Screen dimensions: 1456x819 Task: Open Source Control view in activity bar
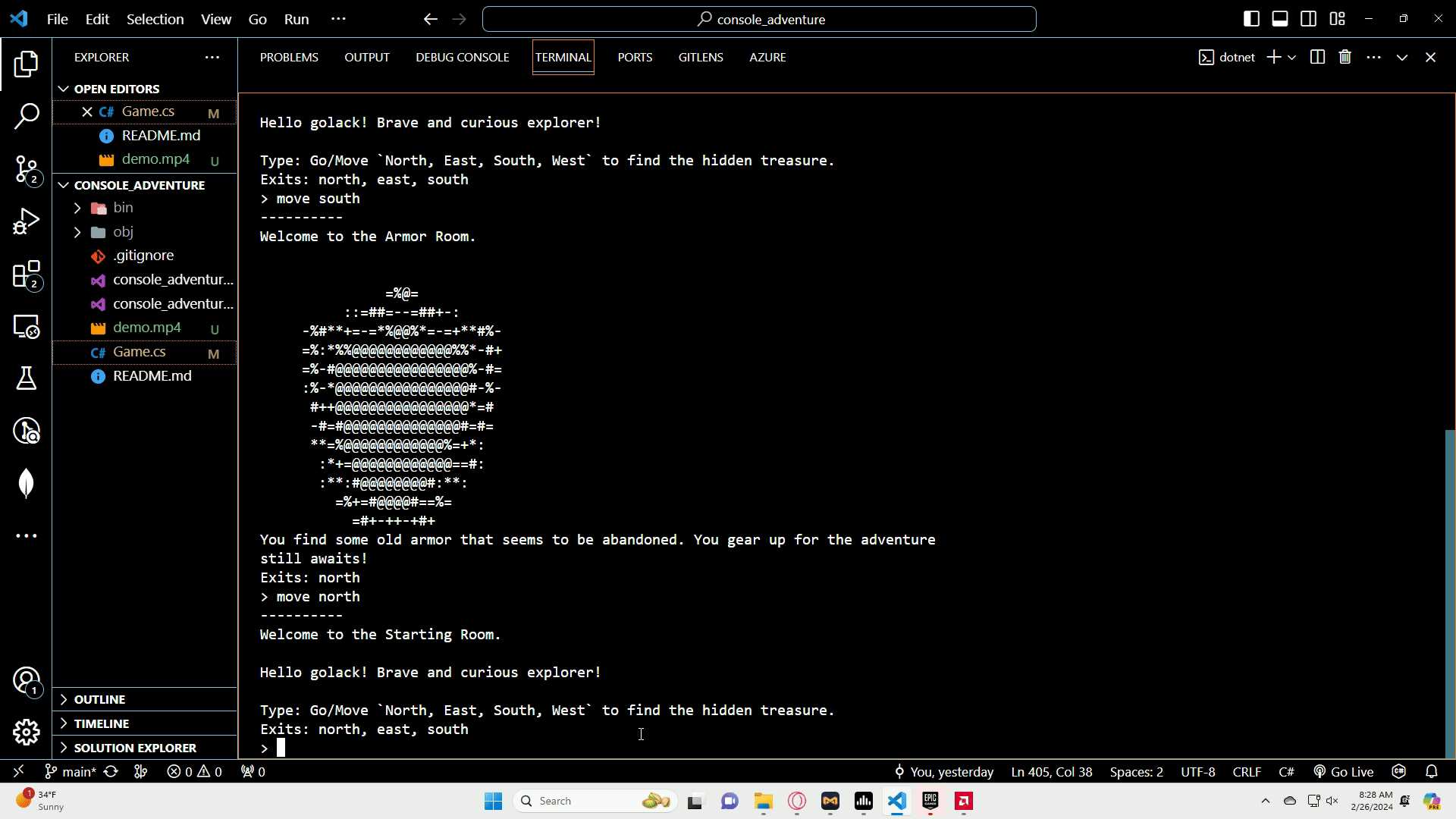[x=27, y=169]
